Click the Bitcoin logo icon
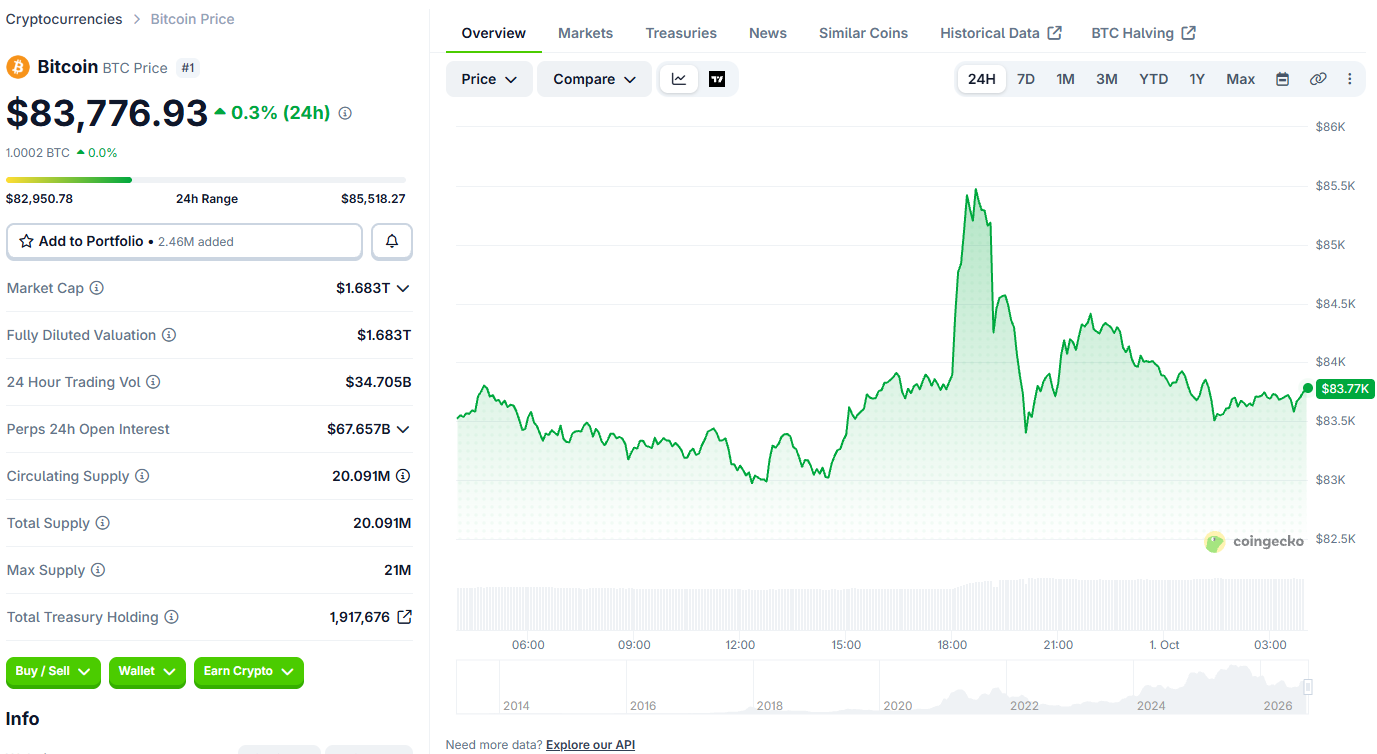Image resolution: width=1377 pixels, height=754 pixels. pyautogui.click(x=18, y=67)
